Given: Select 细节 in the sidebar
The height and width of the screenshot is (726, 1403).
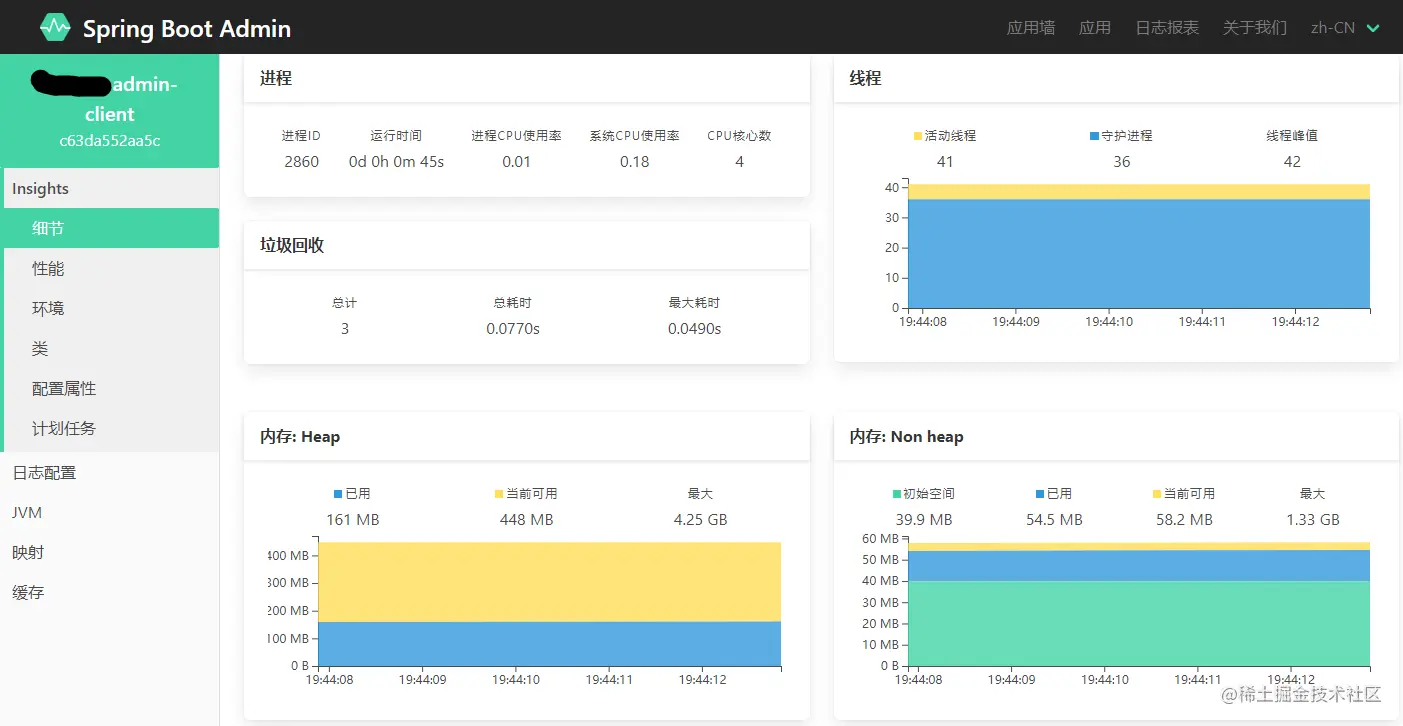Looking at the screenshot, I should [x=111, y=228].
